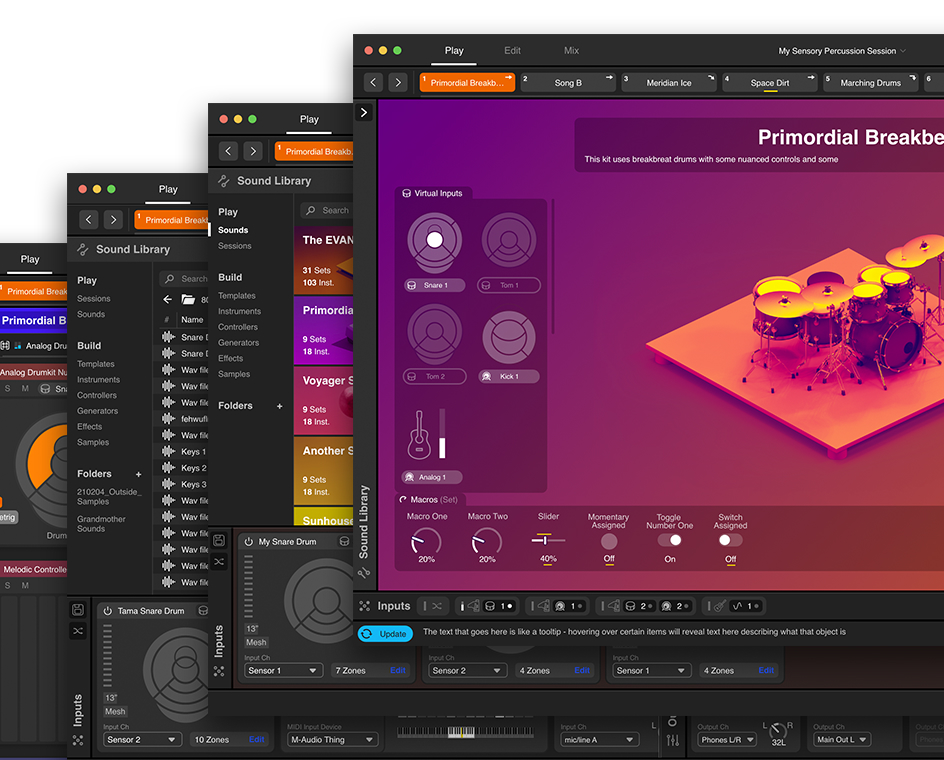Open the Phones L/R output dropdown
This screenshot has height=760, width=944.
[x=727, y=740]
